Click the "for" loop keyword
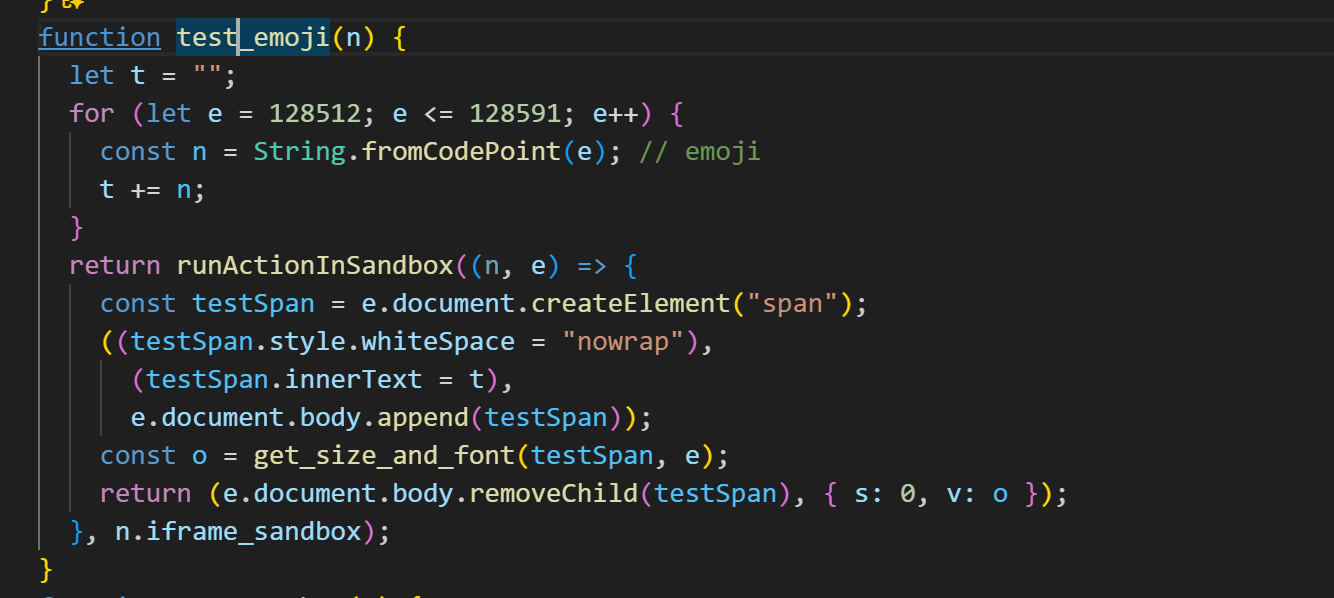This screenshot has width=1334, height=598. click(92, 114)
